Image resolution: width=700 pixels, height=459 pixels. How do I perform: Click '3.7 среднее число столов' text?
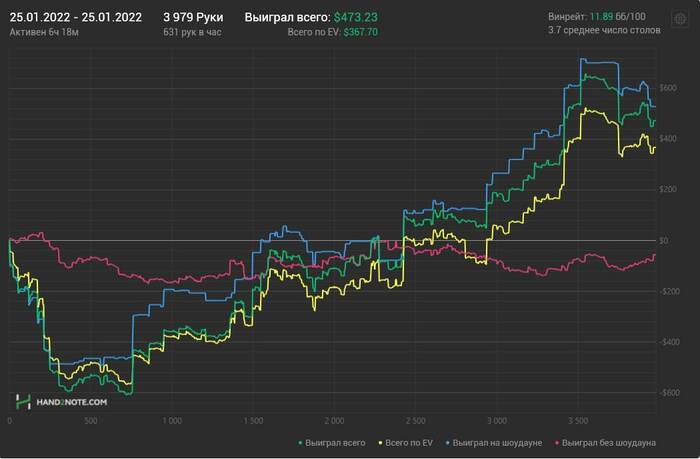click(x=604, y=30)
